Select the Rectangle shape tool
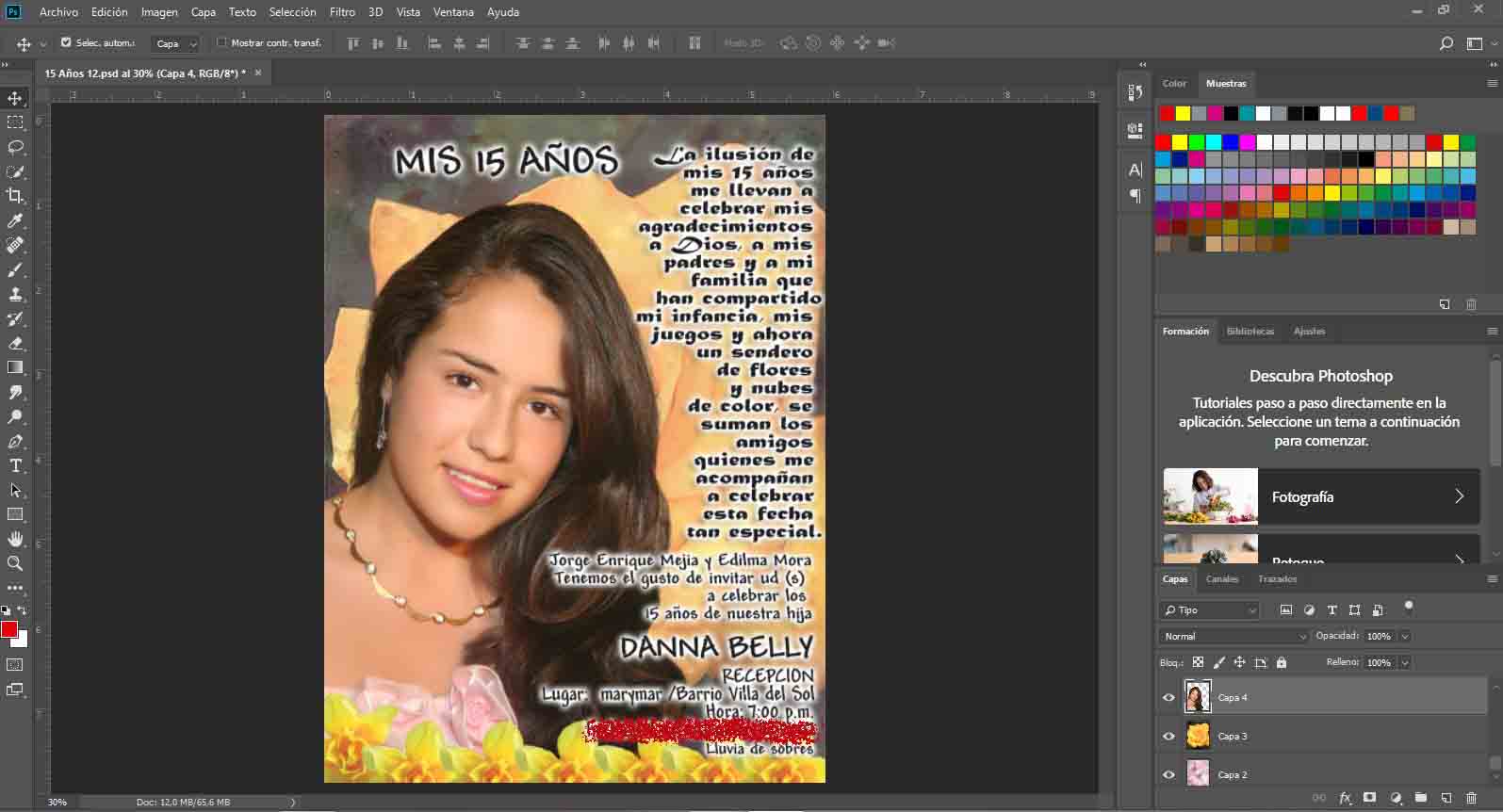The width and height of the screenshot is (1503, 812). [x=15, y=514]
